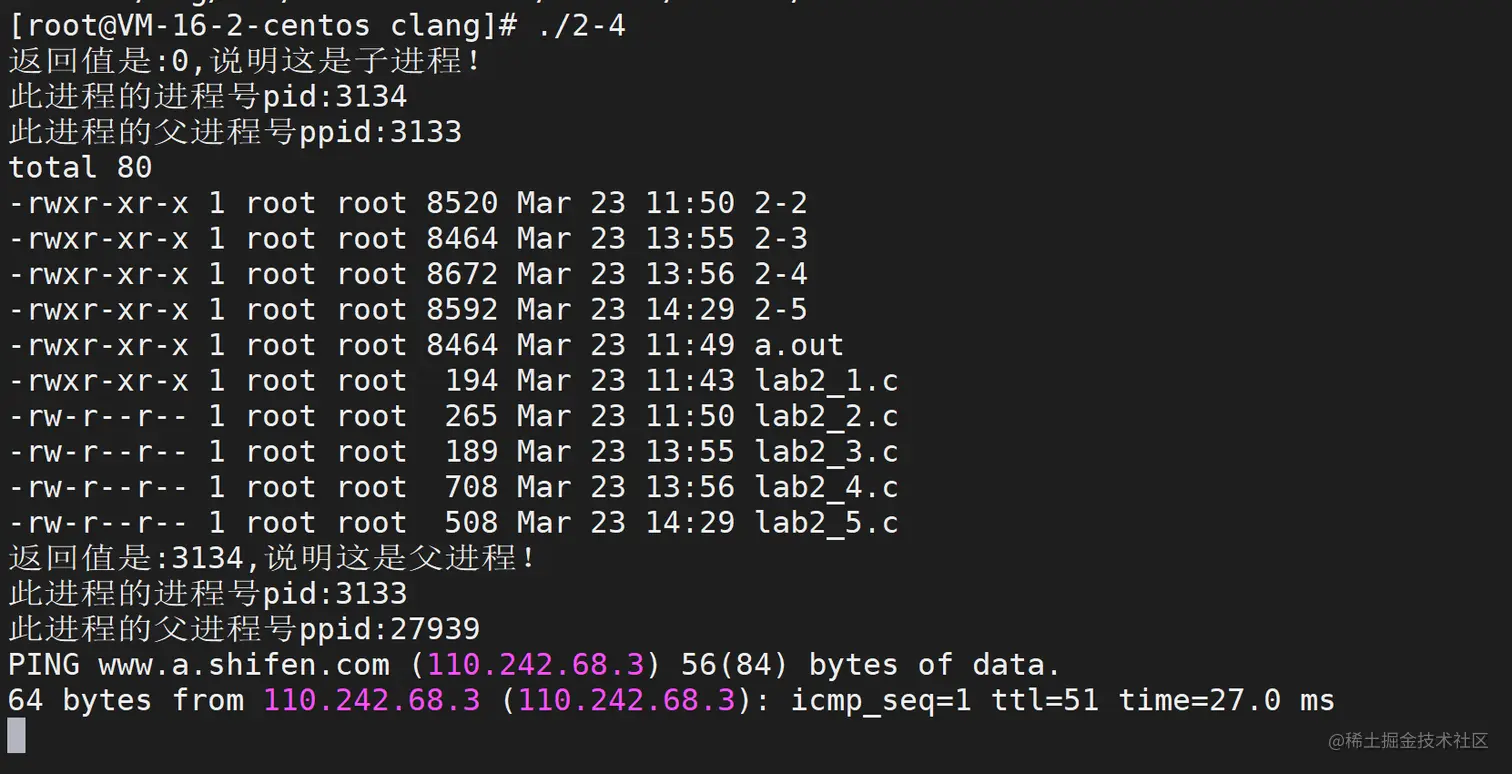Click www.a.shifen.com hostname
The height and width of the screenshot is (774, 1512).
244,665
